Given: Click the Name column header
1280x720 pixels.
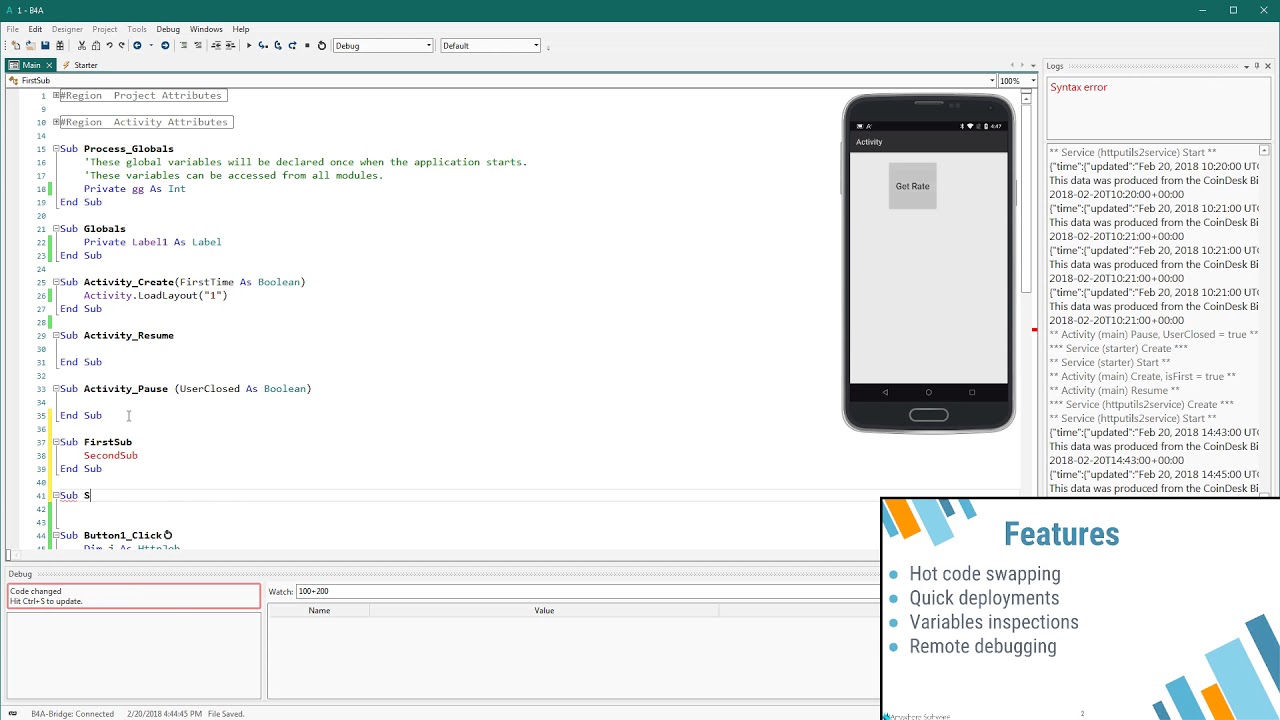Looking at the screenshot, I should (319, 610).
